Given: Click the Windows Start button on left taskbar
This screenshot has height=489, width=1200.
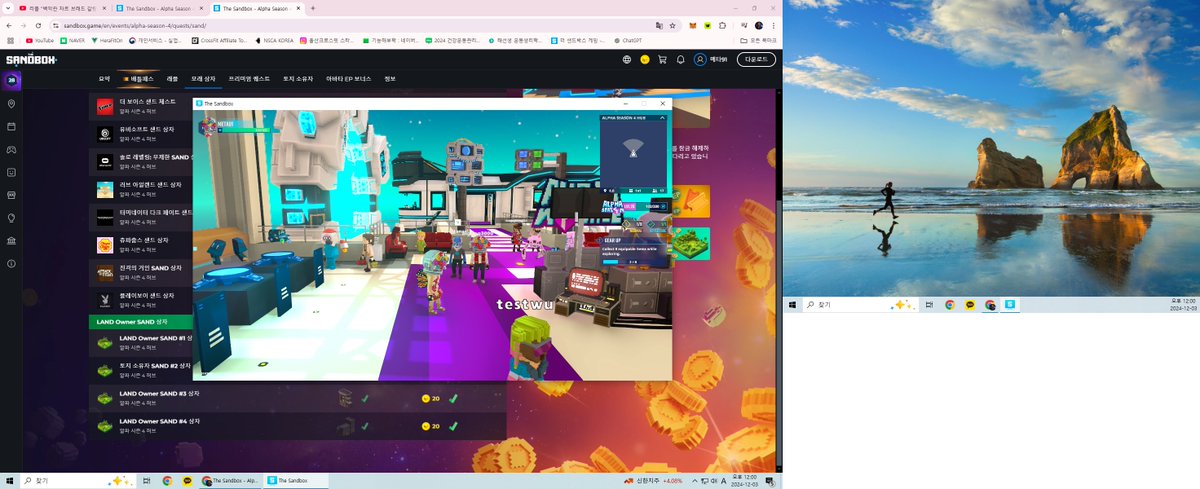Looking at the screenshot, I should point(10,481).
